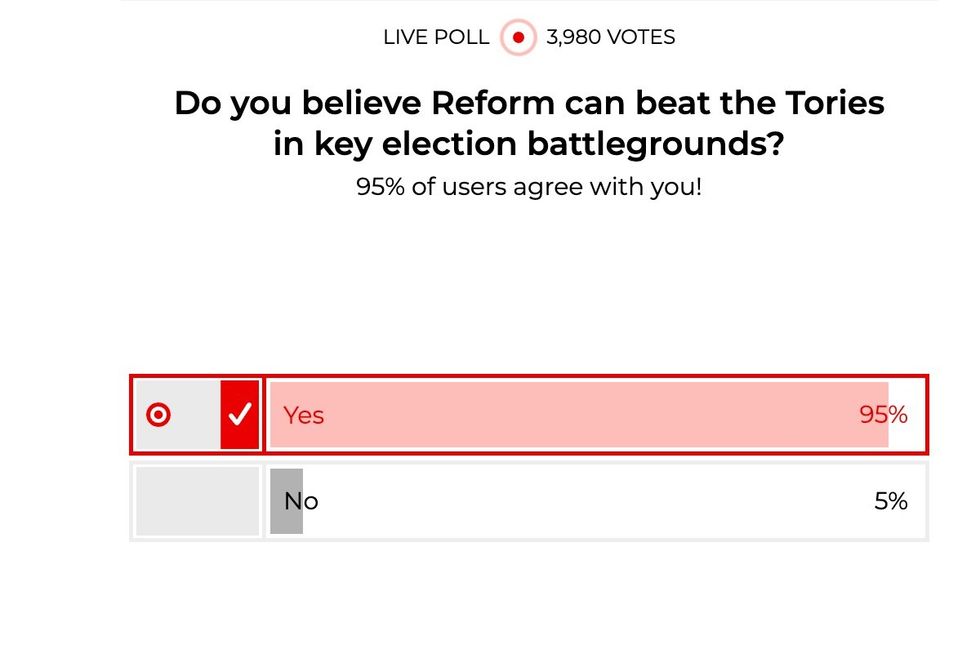Click the 3,980 VOTES counter
Image resolution: width=980 pixels, height=653 pixels.
[609, 37]
